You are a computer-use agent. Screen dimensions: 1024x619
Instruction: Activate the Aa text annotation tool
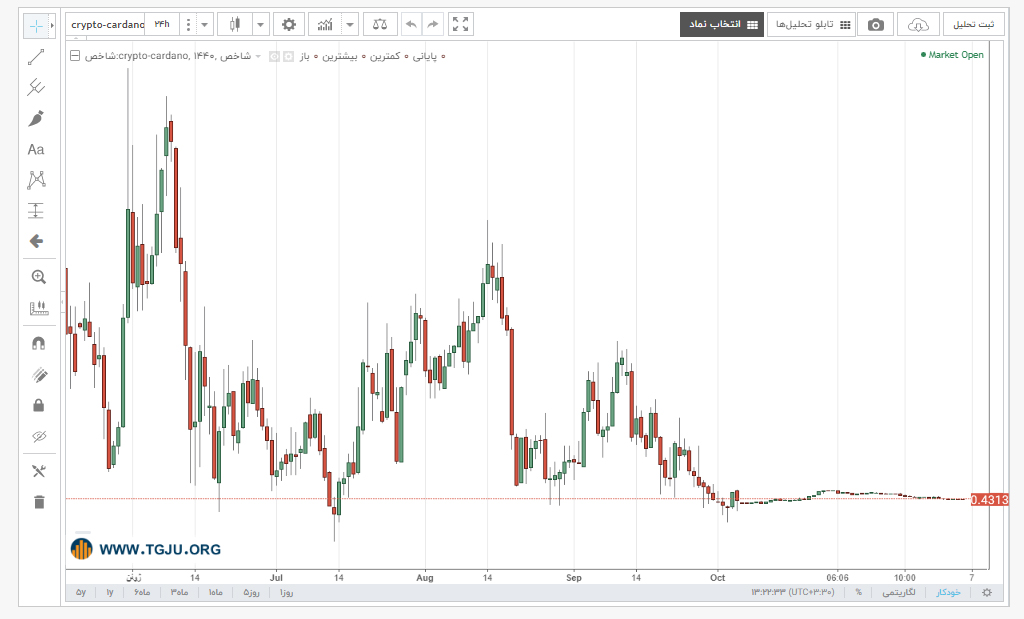36,150
